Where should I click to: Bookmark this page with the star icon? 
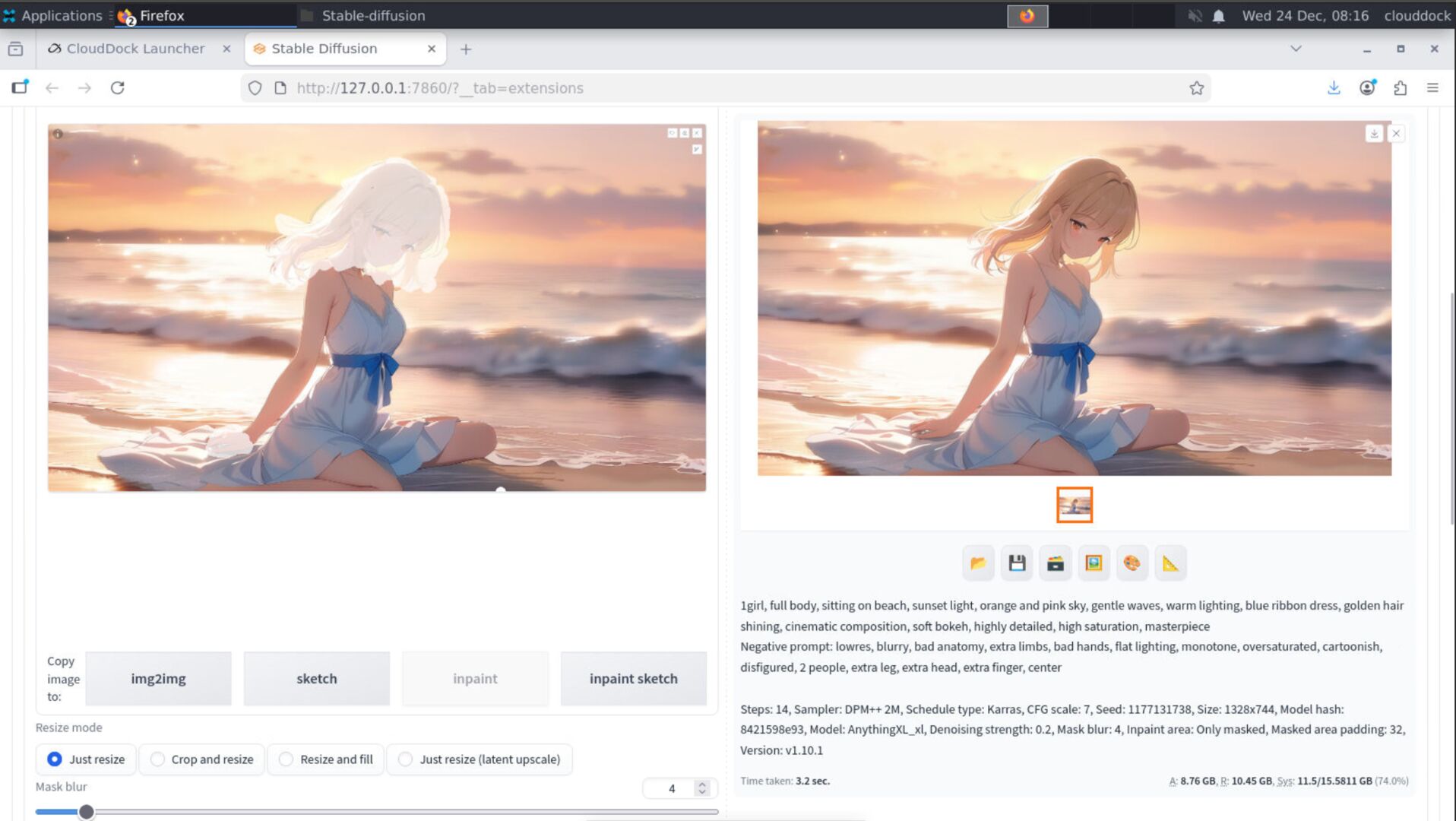pos(1197,88)
